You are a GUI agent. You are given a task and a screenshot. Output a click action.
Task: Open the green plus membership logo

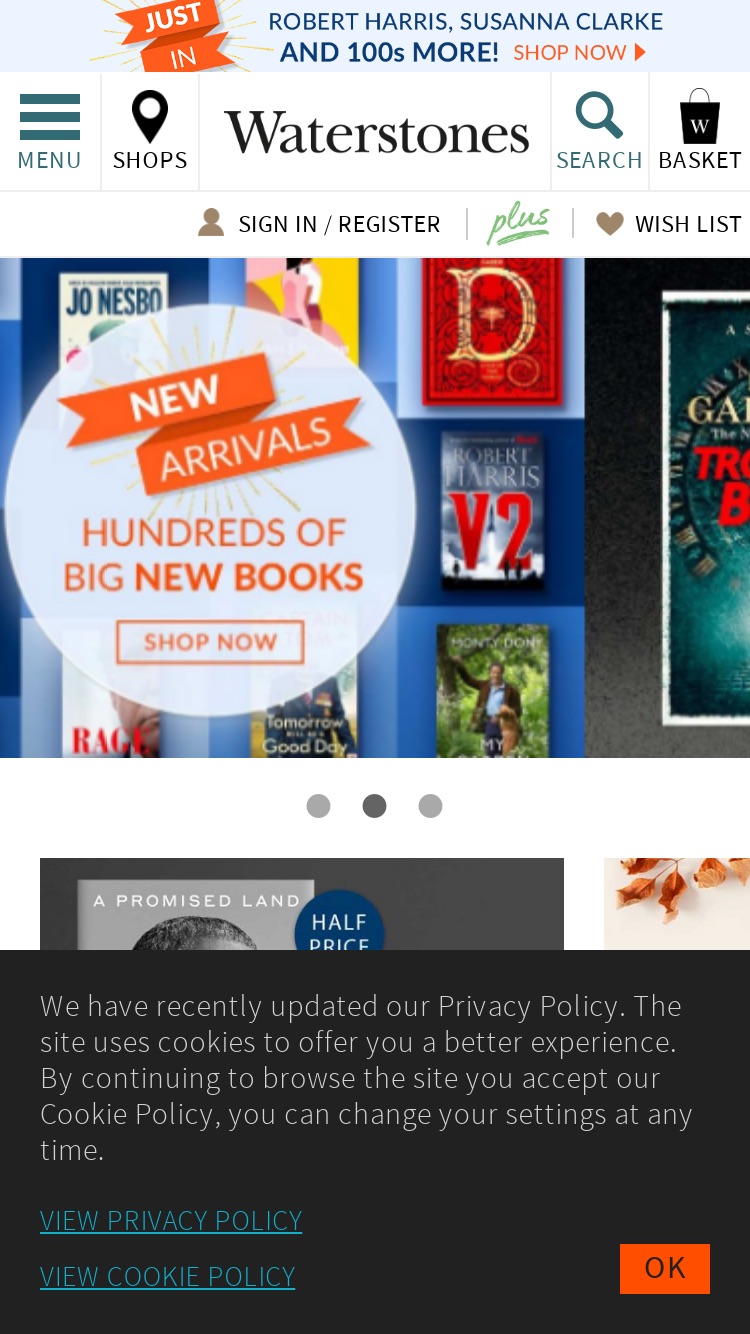pyautogui.click(x=519, y=224)
